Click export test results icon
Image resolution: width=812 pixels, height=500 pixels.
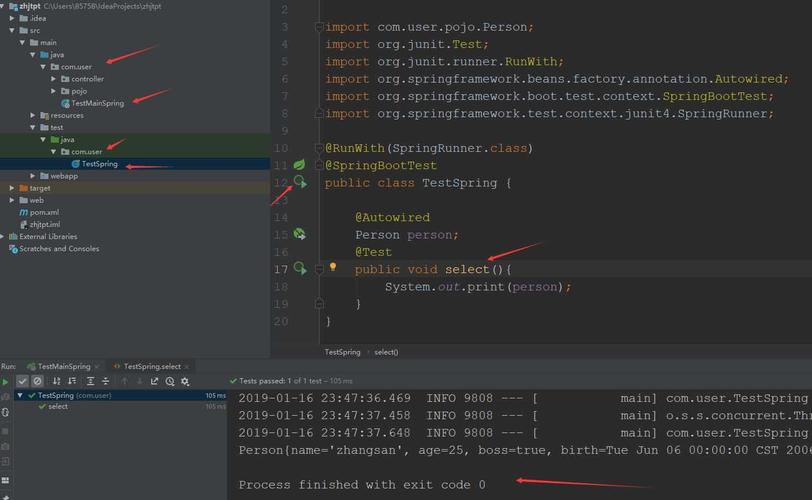click(155, 381)
